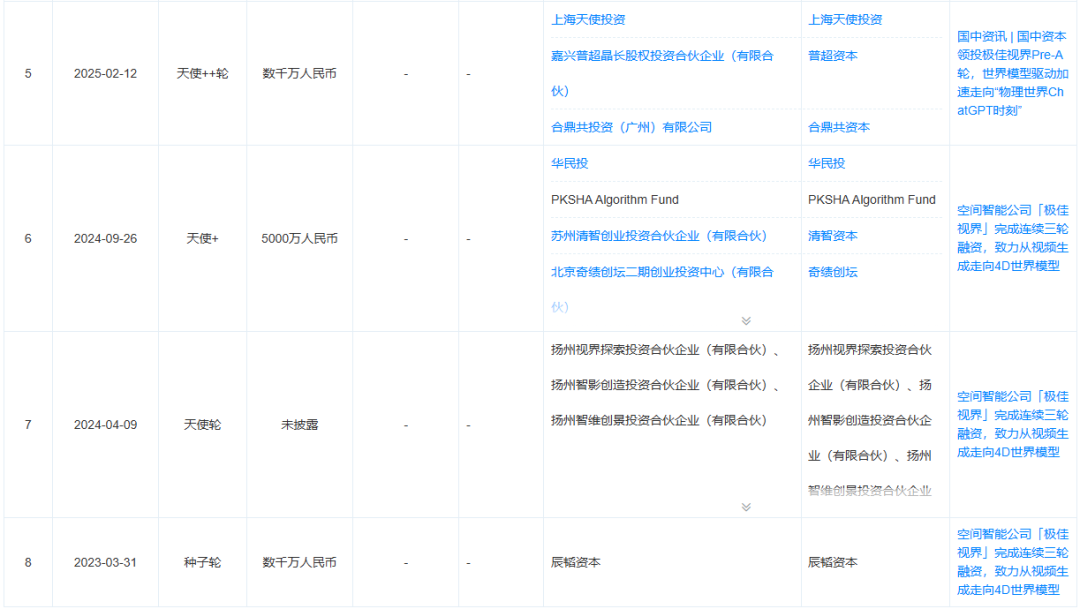
Task: Open 北京奇绩创坛二期创业投资中心 link
Action: 662,289
